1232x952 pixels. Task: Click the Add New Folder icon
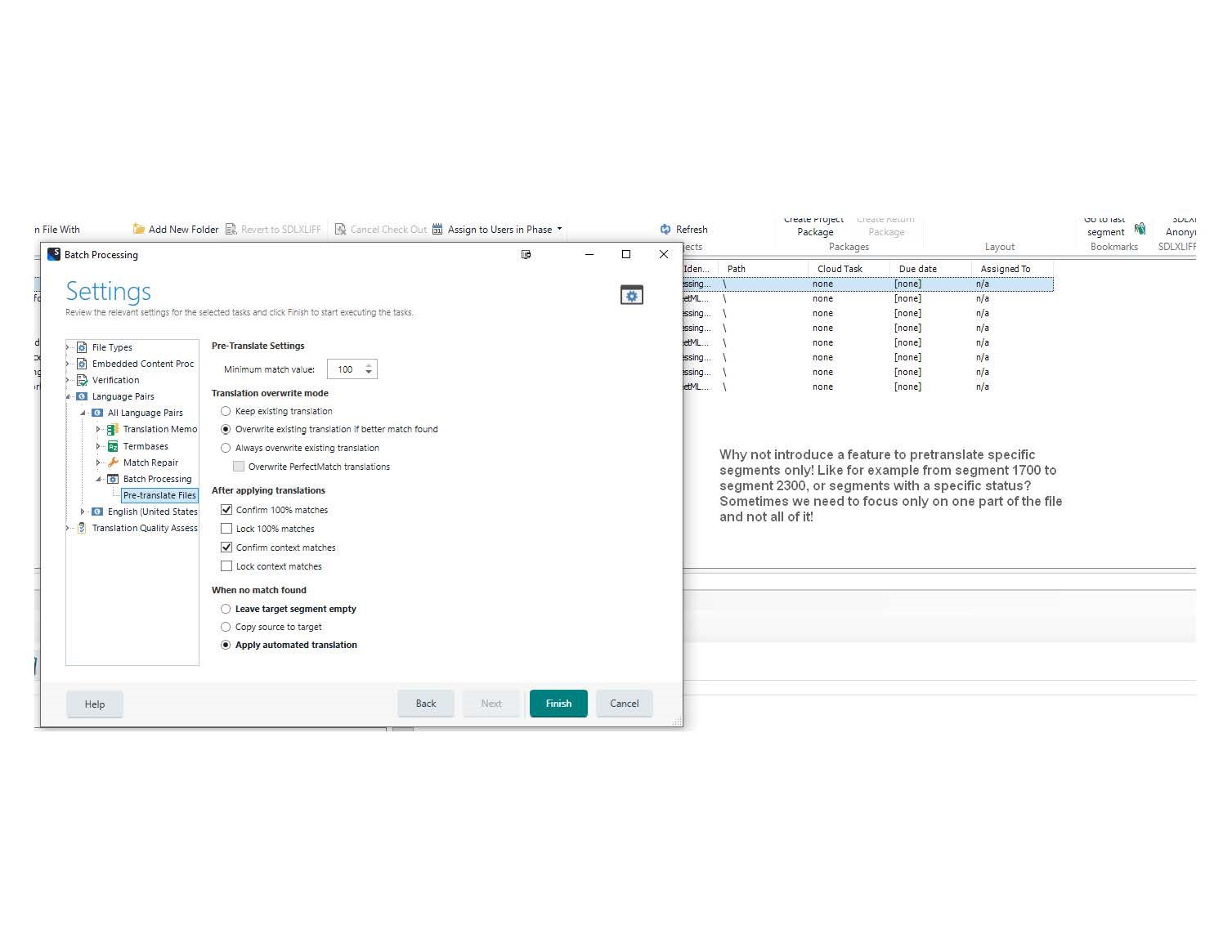click(139, 230)
